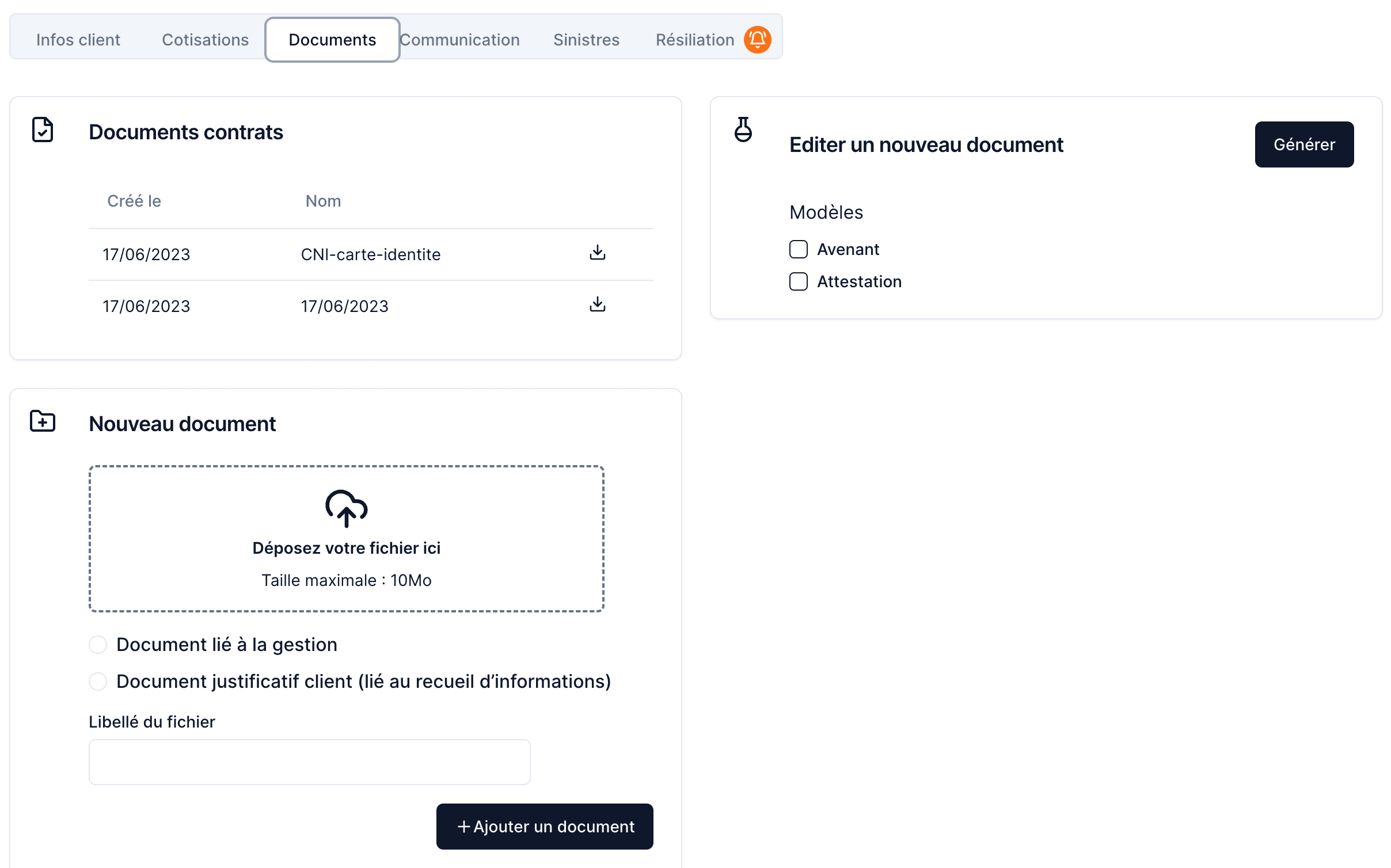Select Document justificatif client radio option
This screenshot has height=868, width=1391.
[98, 682]
